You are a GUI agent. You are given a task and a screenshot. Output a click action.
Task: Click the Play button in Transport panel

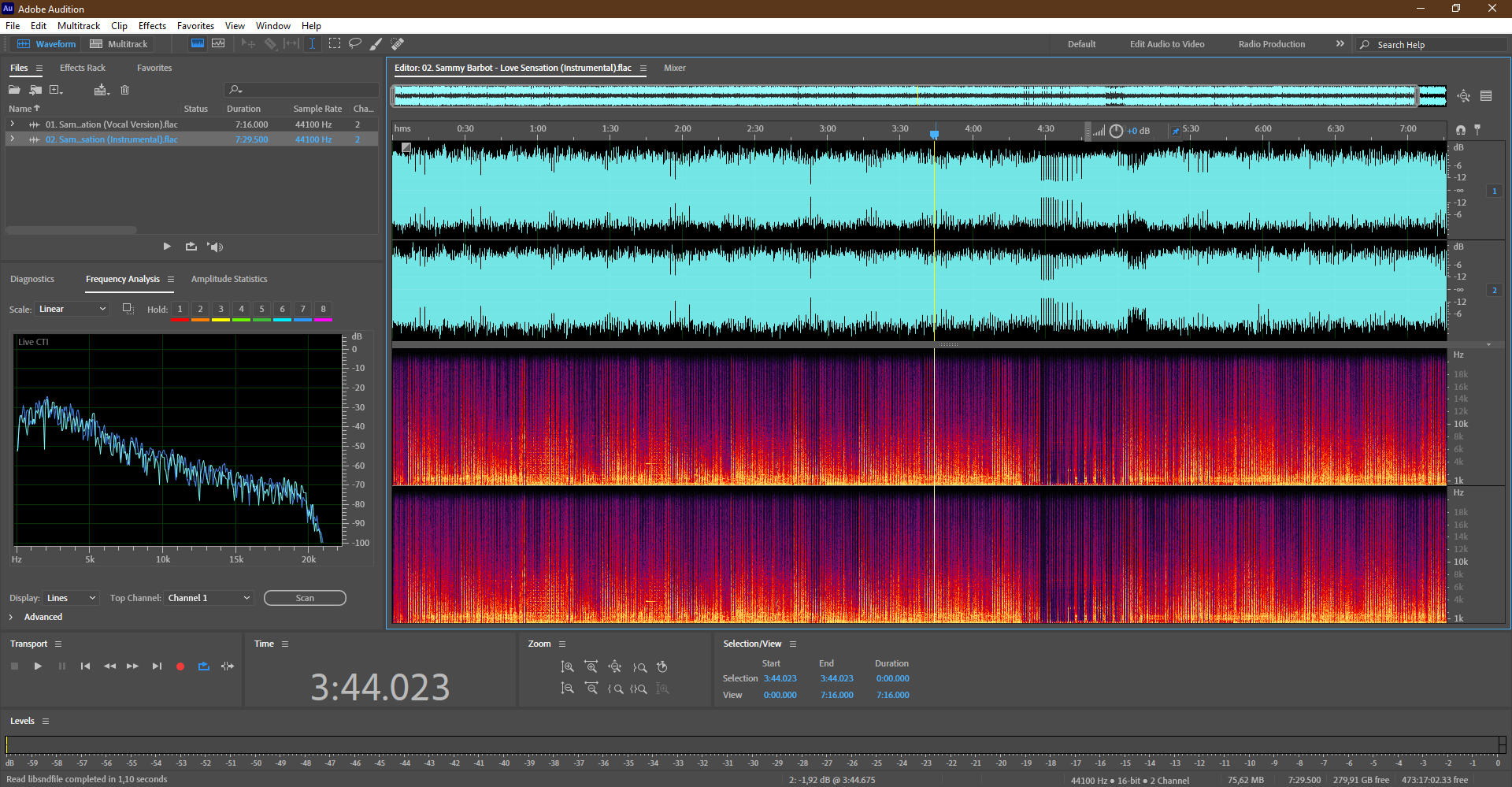(38, 666)
